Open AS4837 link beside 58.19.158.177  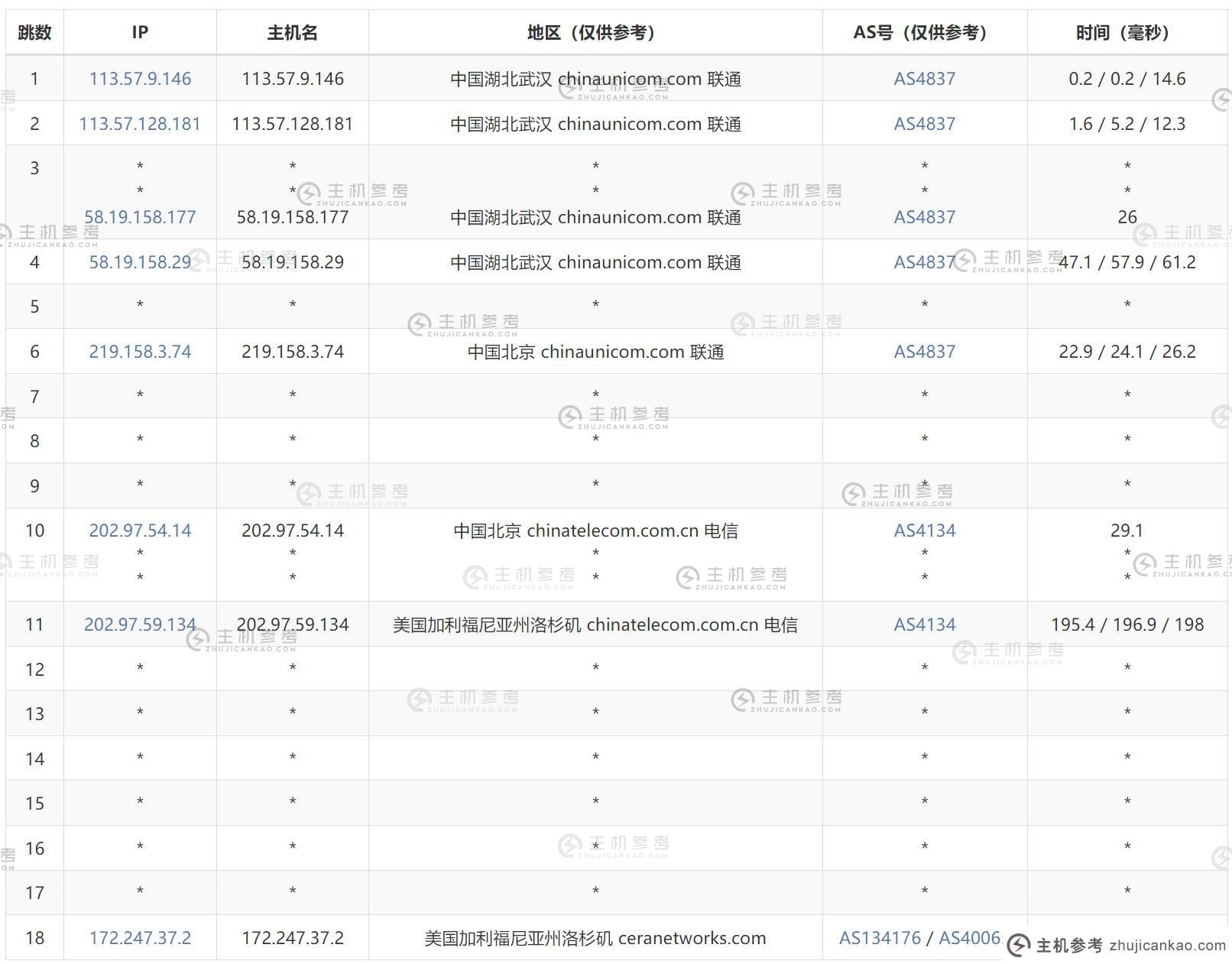pos(925,217)
